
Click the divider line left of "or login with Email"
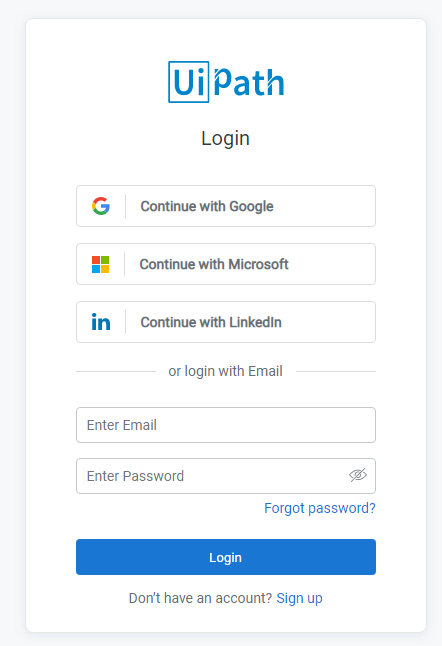116,372
